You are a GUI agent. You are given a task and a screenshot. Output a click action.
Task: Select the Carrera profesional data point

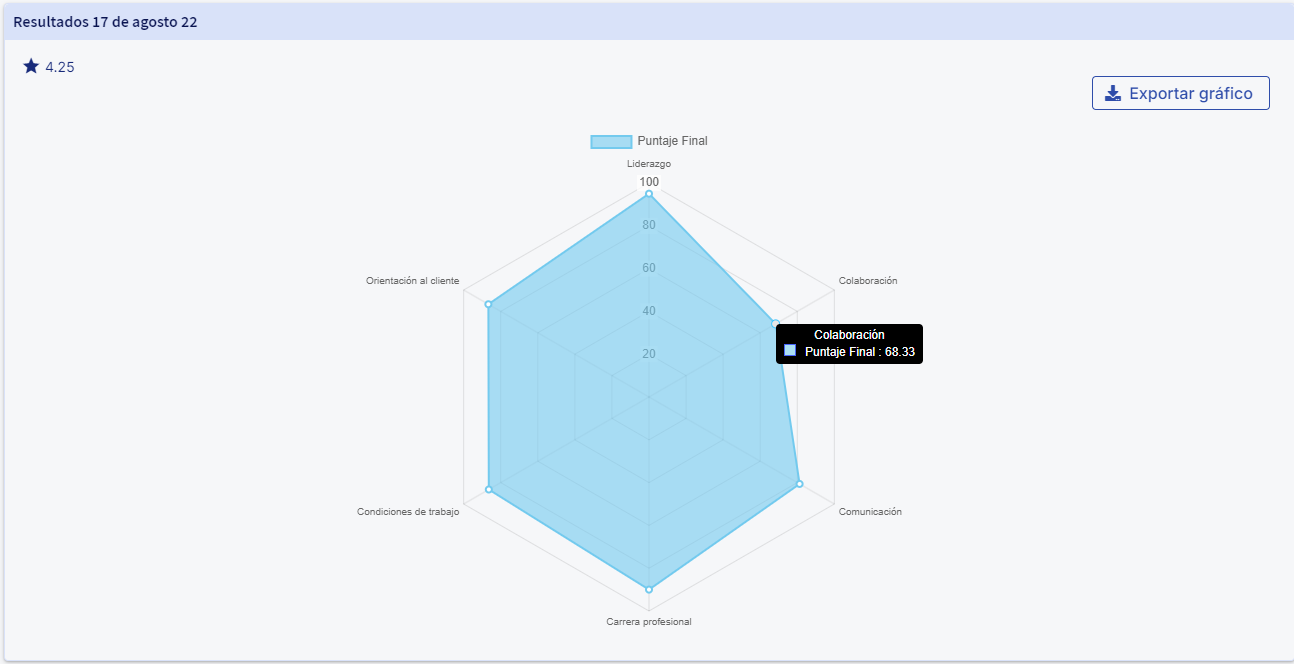coord(649,589)
